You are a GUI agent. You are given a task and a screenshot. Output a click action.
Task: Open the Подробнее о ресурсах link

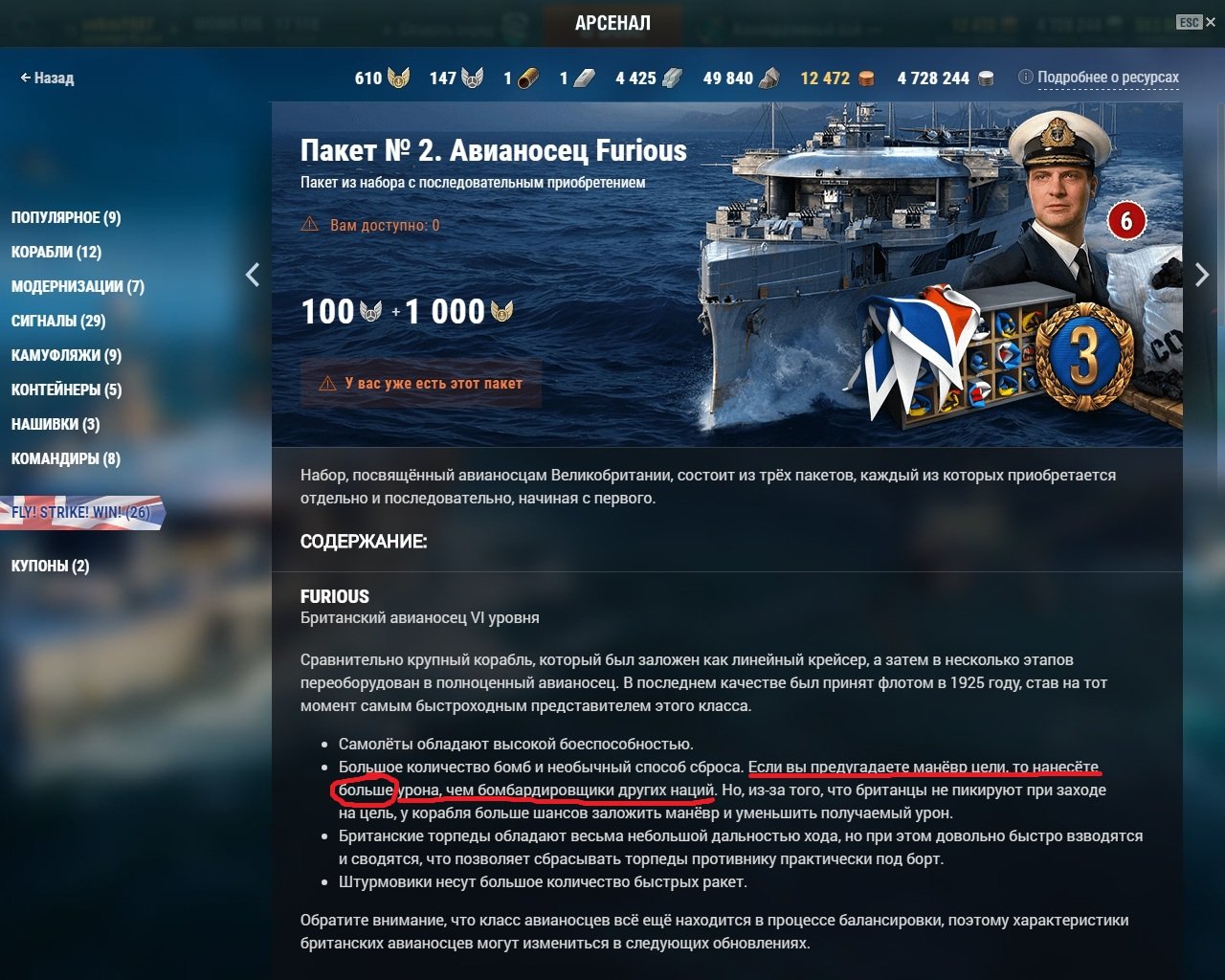1108,77
